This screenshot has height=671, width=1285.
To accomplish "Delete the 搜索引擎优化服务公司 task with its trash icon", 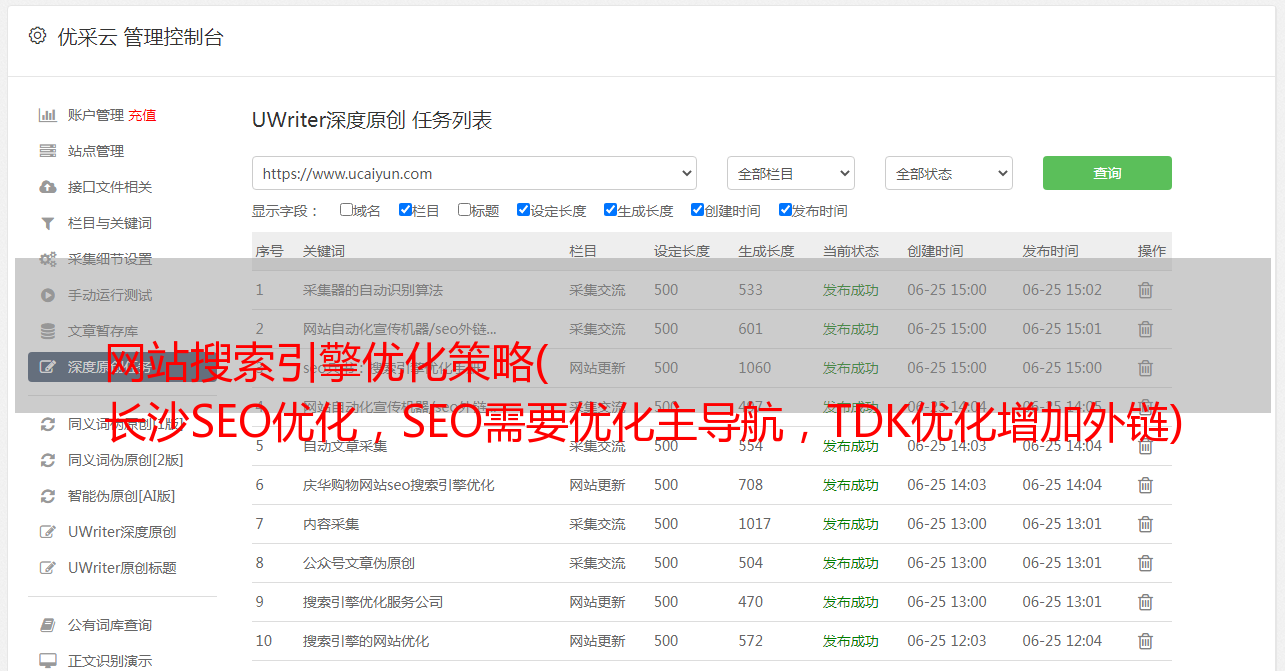I will (1146, 602).
